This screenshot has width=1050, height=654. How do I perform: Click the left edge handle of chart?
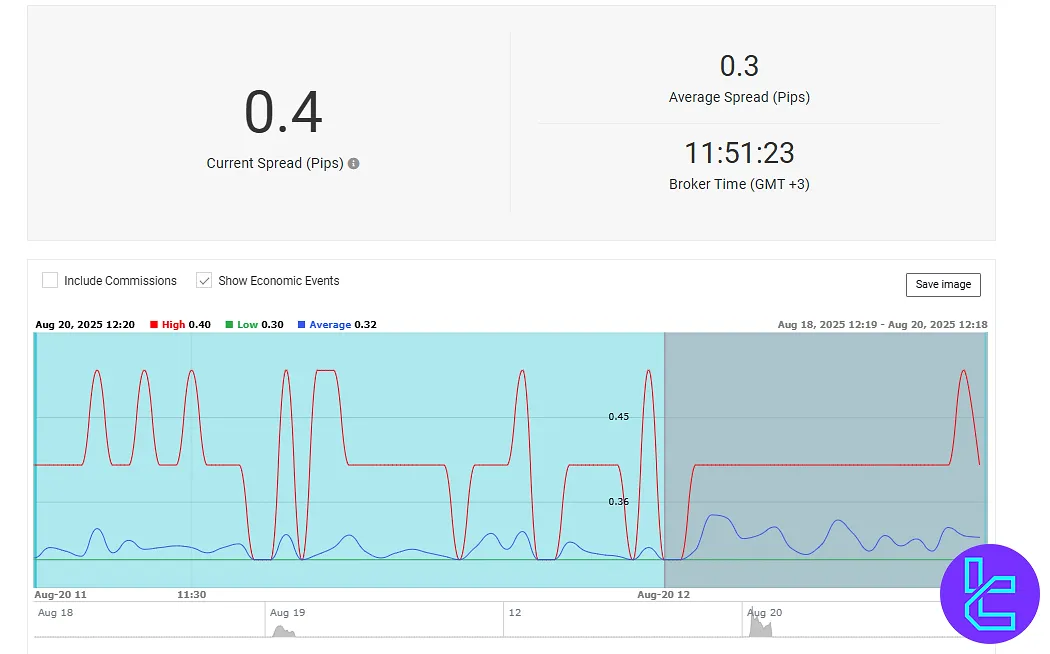pyautogui.click(x=35, y=460)
